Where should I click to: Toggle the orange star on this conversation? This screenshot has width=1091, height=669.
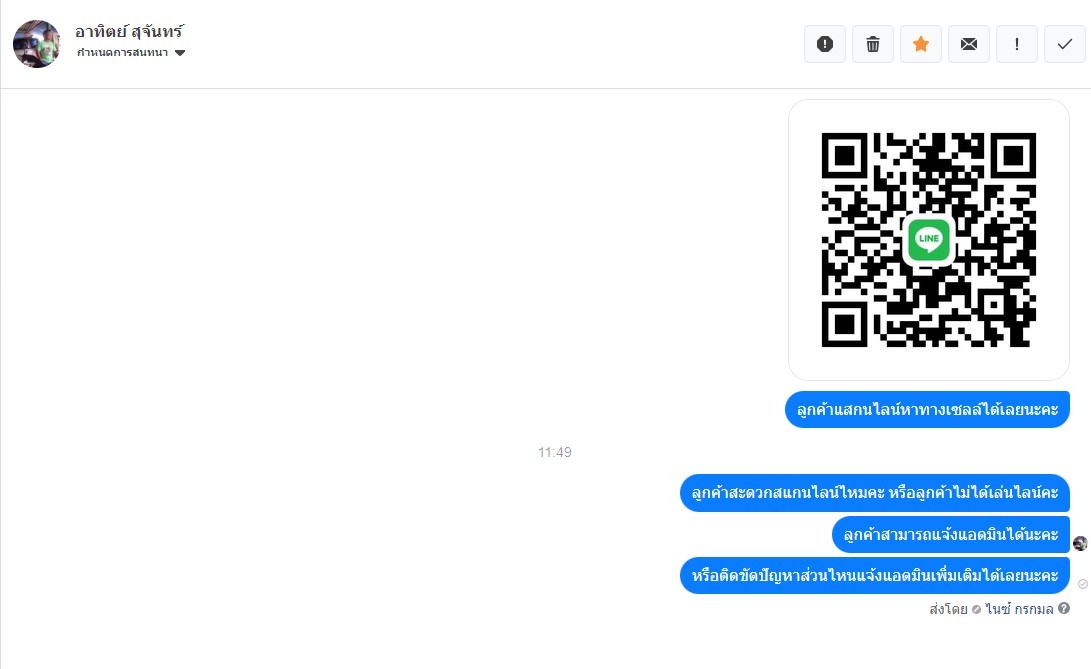pos(921,44)
